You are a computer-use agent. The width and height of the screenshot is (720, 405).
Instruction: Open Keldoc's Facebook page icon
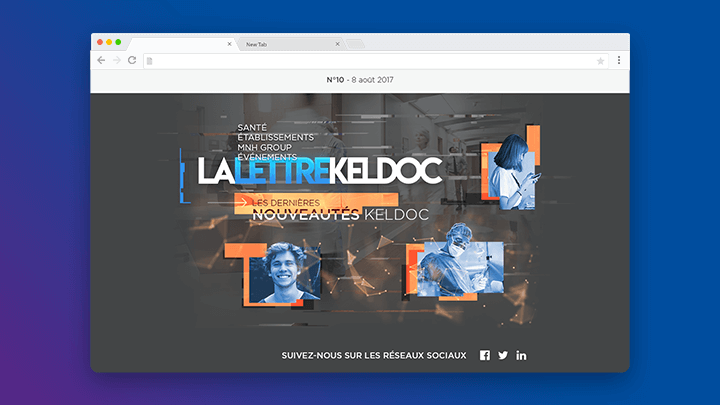(484, 355)
